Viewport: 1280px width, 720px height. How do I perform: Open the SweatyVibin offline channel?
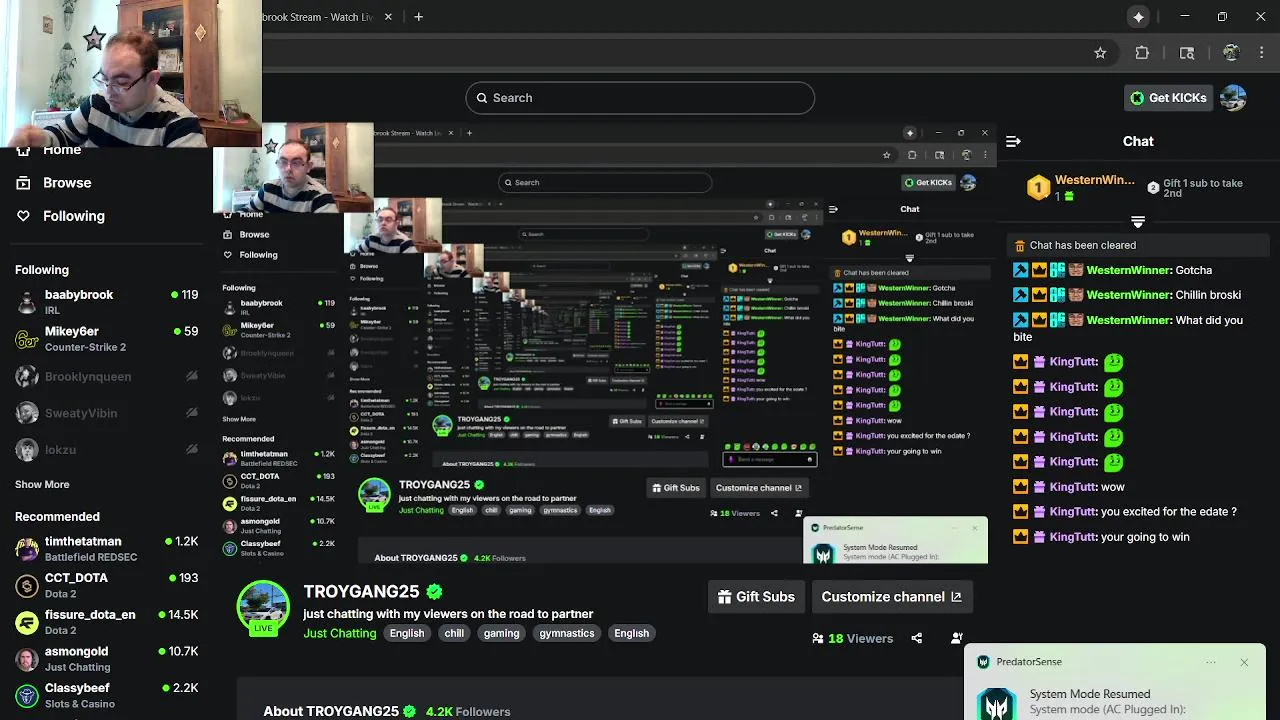pyautogui.click(x=106, y=413)
